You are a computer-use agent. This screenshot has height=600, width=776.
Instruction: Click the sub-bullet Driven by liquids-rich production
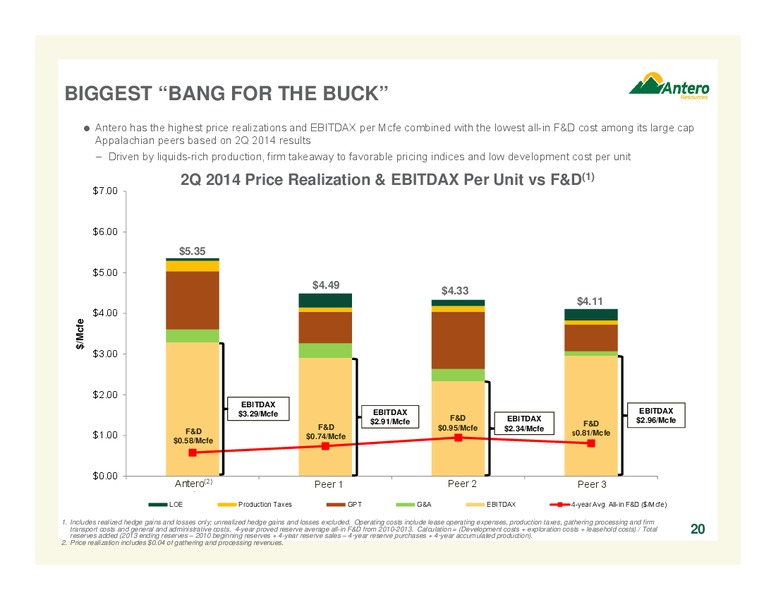(x=363, y=157)
